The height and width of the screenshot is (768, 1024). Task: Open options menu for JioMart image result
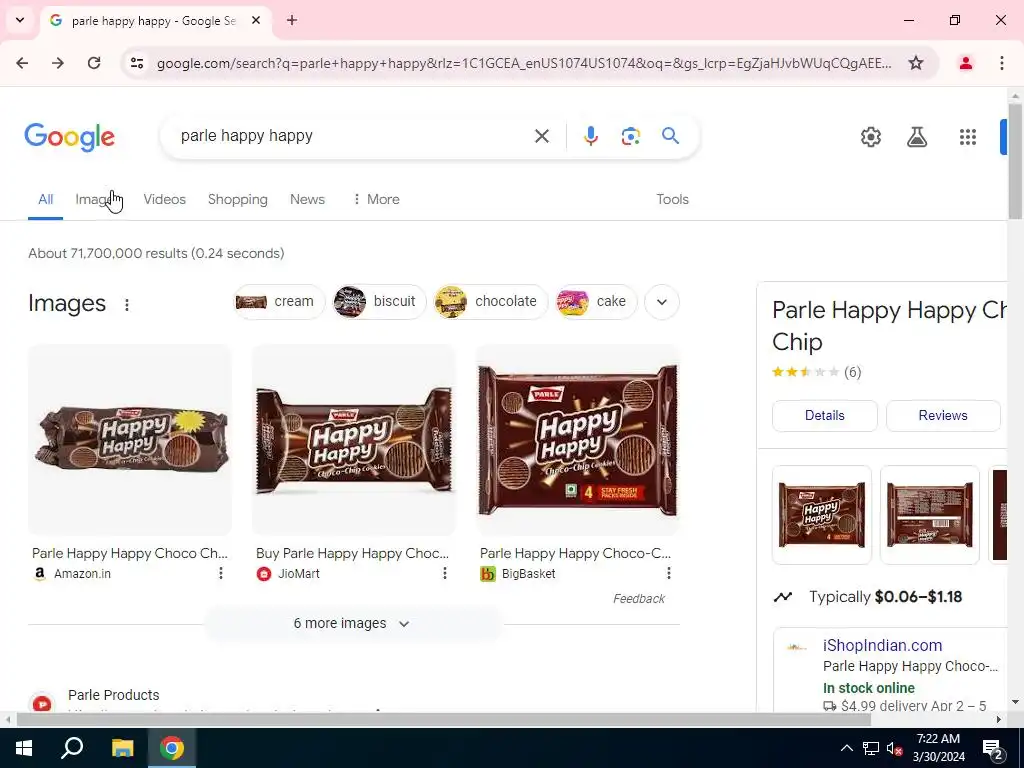click(445, 573)
